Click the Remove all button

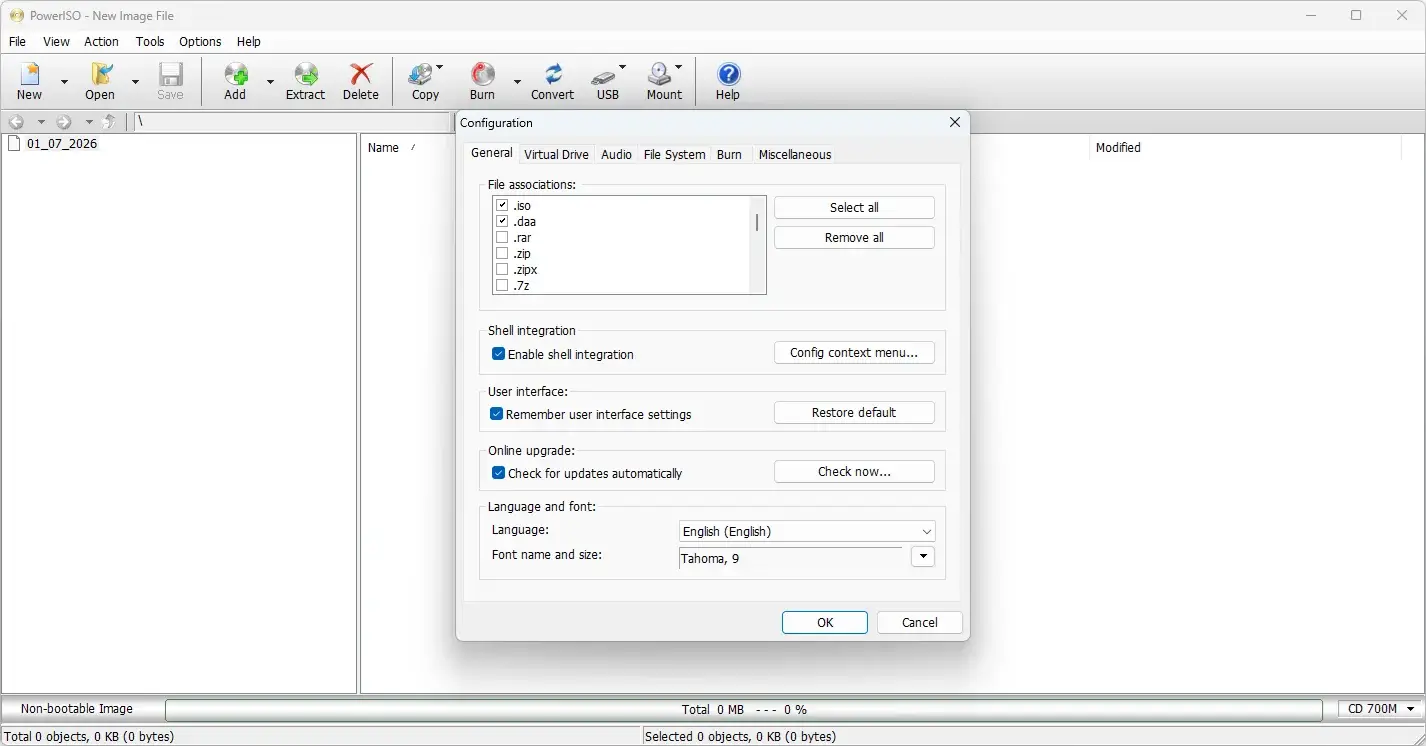854,238
